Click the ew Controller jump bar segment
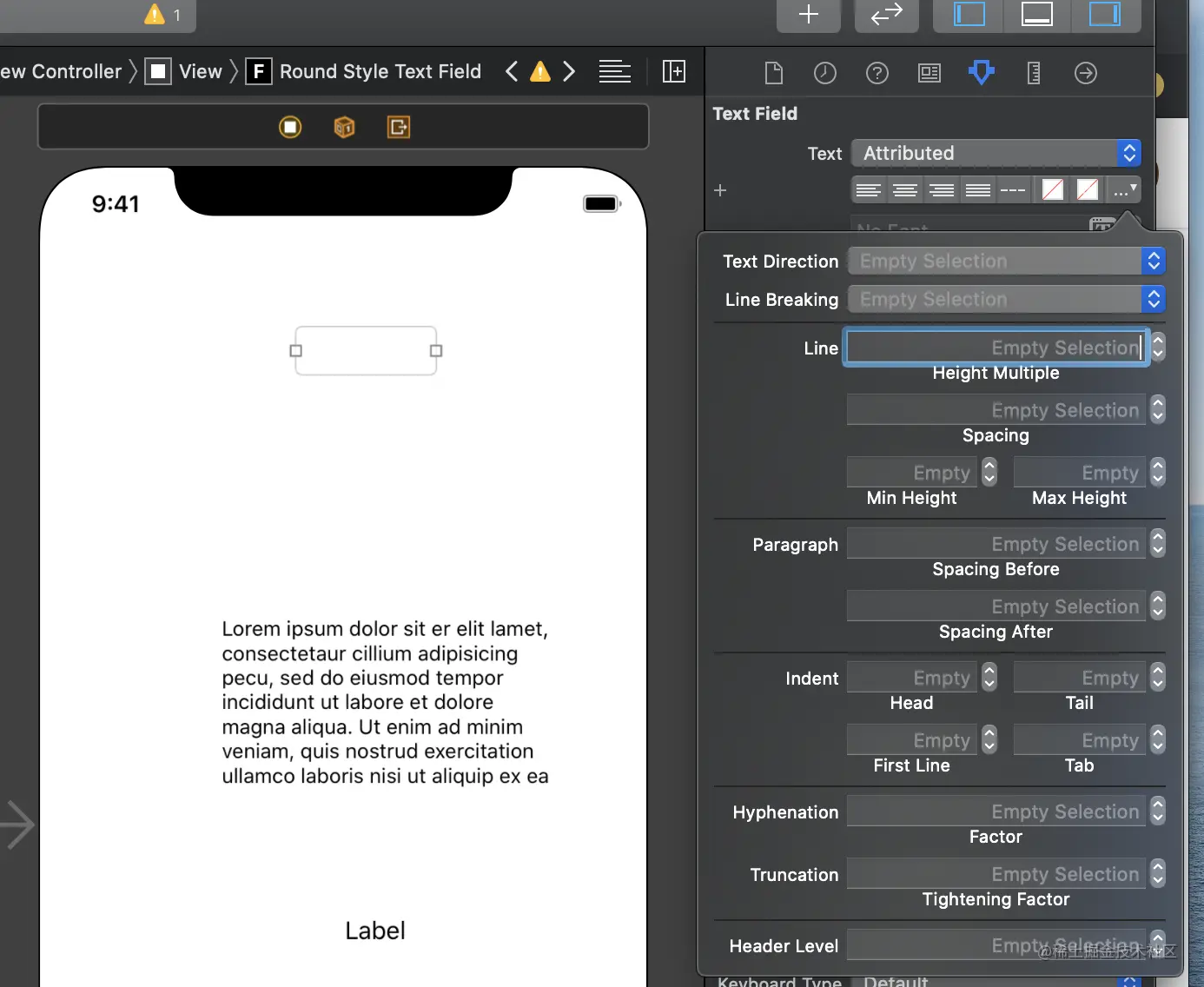 [x=61, y=71]
